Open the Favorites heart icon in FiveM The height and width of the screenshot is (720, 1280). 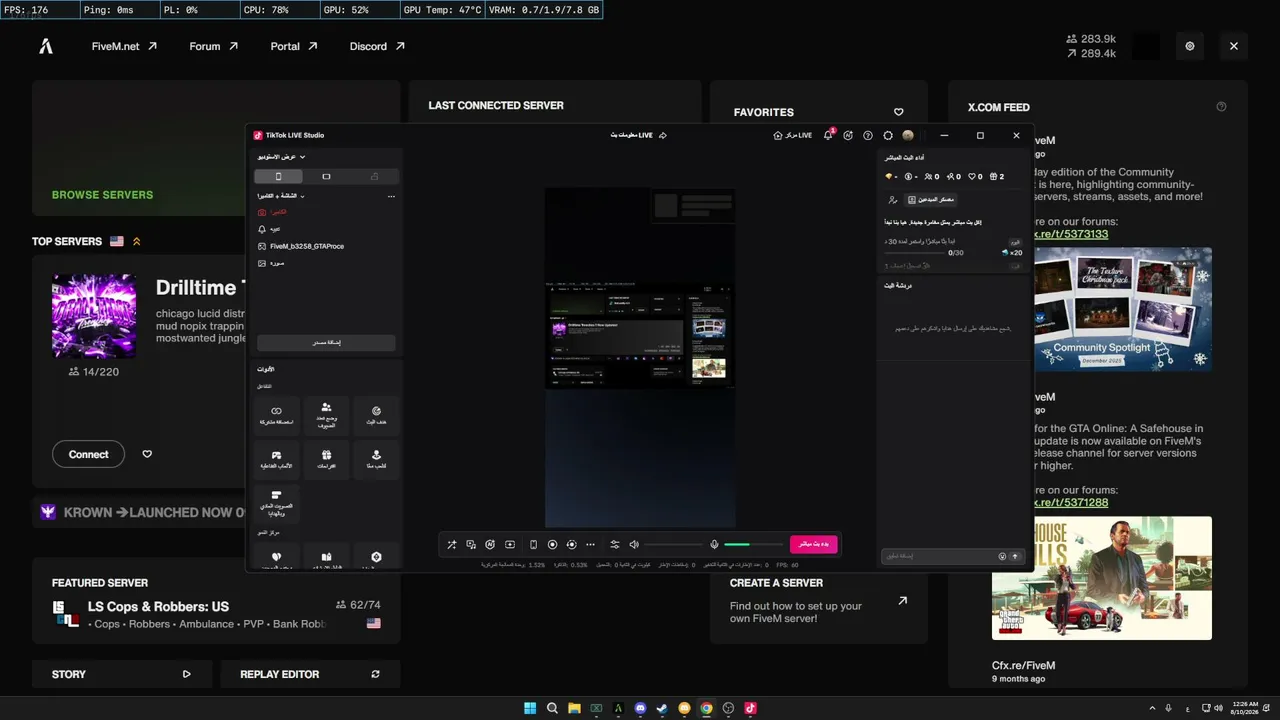tap(898, 112)
